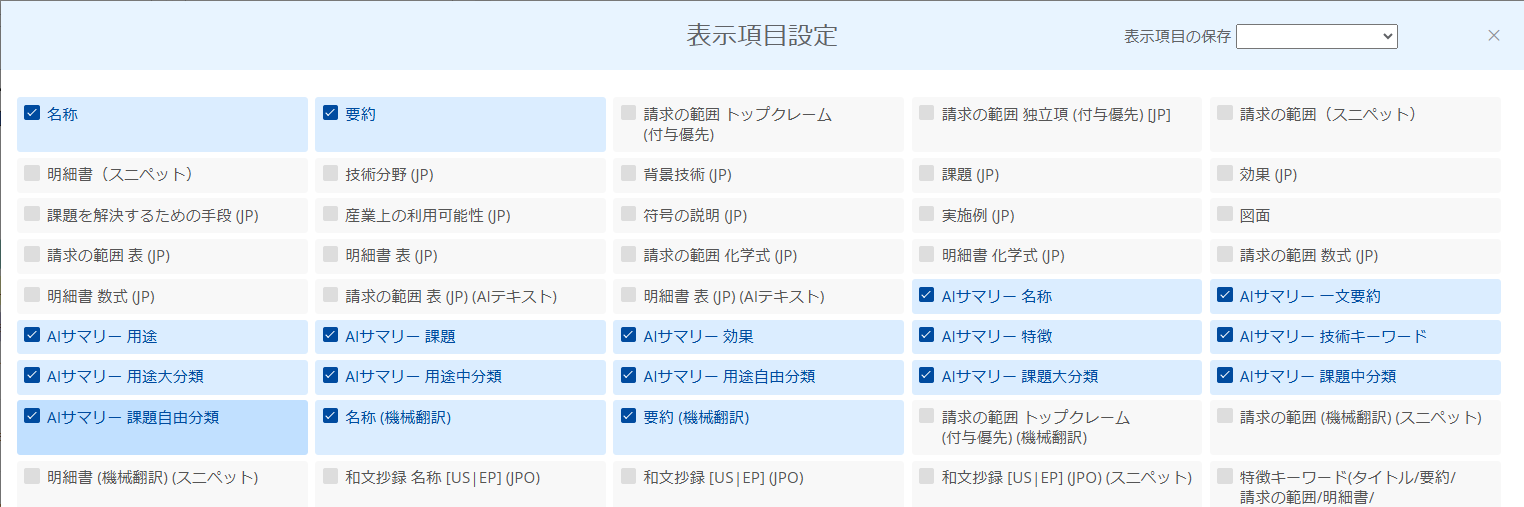Check the 効果 (JP) item
1524x507 pixels.
pyautogui.click(x=1225, y=174)
